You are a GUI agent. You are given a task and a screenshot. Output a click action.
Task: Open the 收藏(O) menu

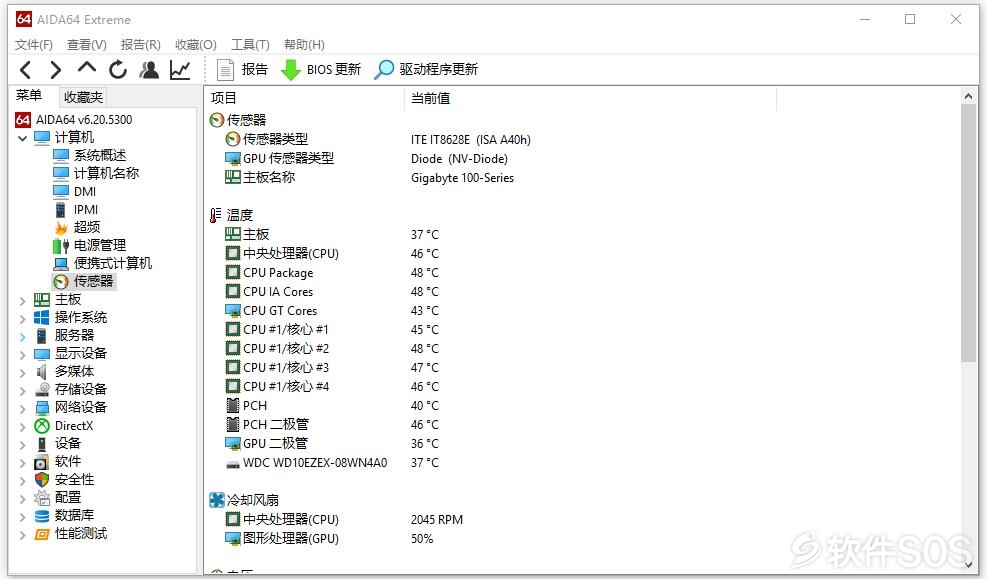195,45
